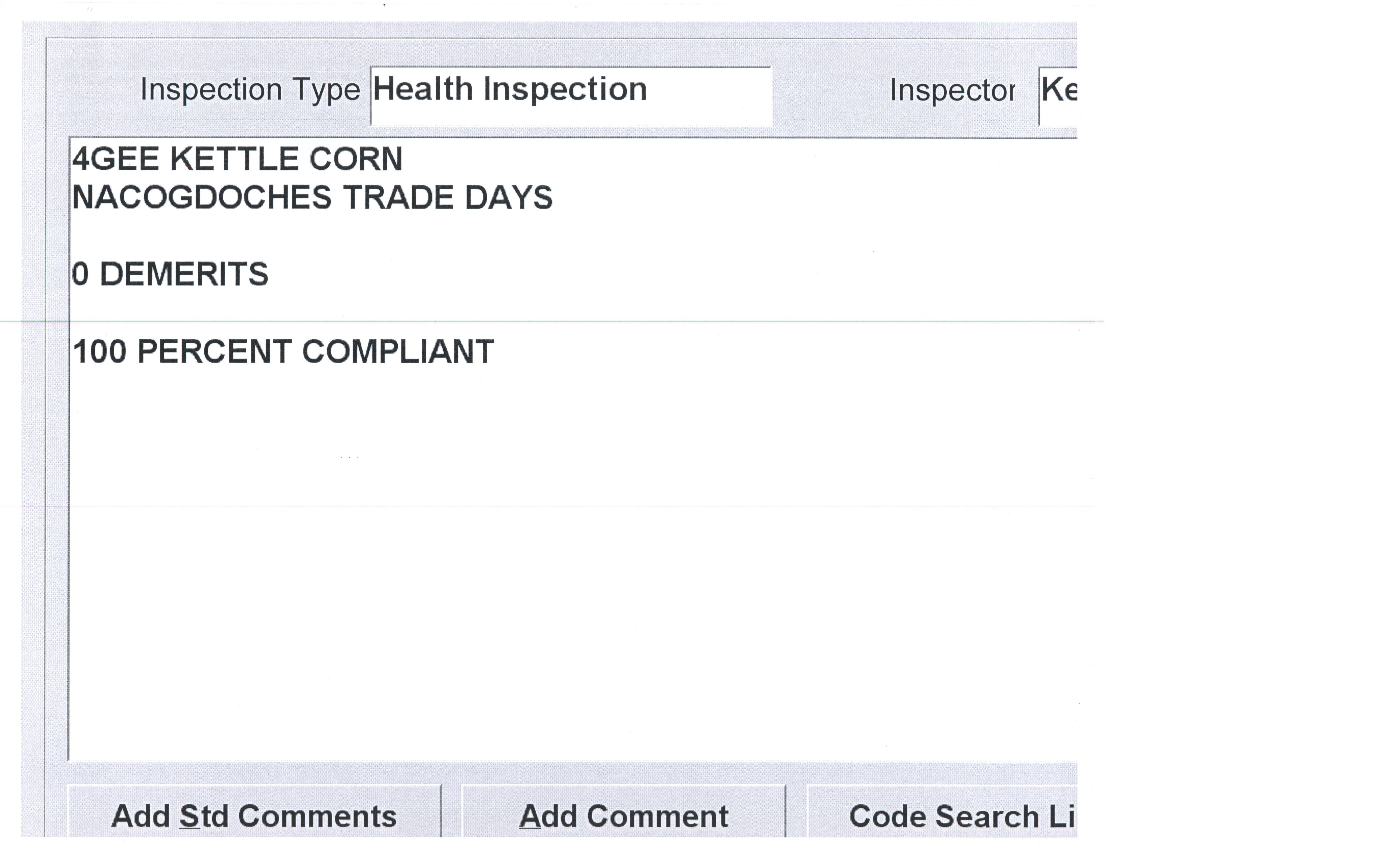This screenshot has height=850, width=1400.
Task: Focus the Inspection Type field
Action: point(570,95)
